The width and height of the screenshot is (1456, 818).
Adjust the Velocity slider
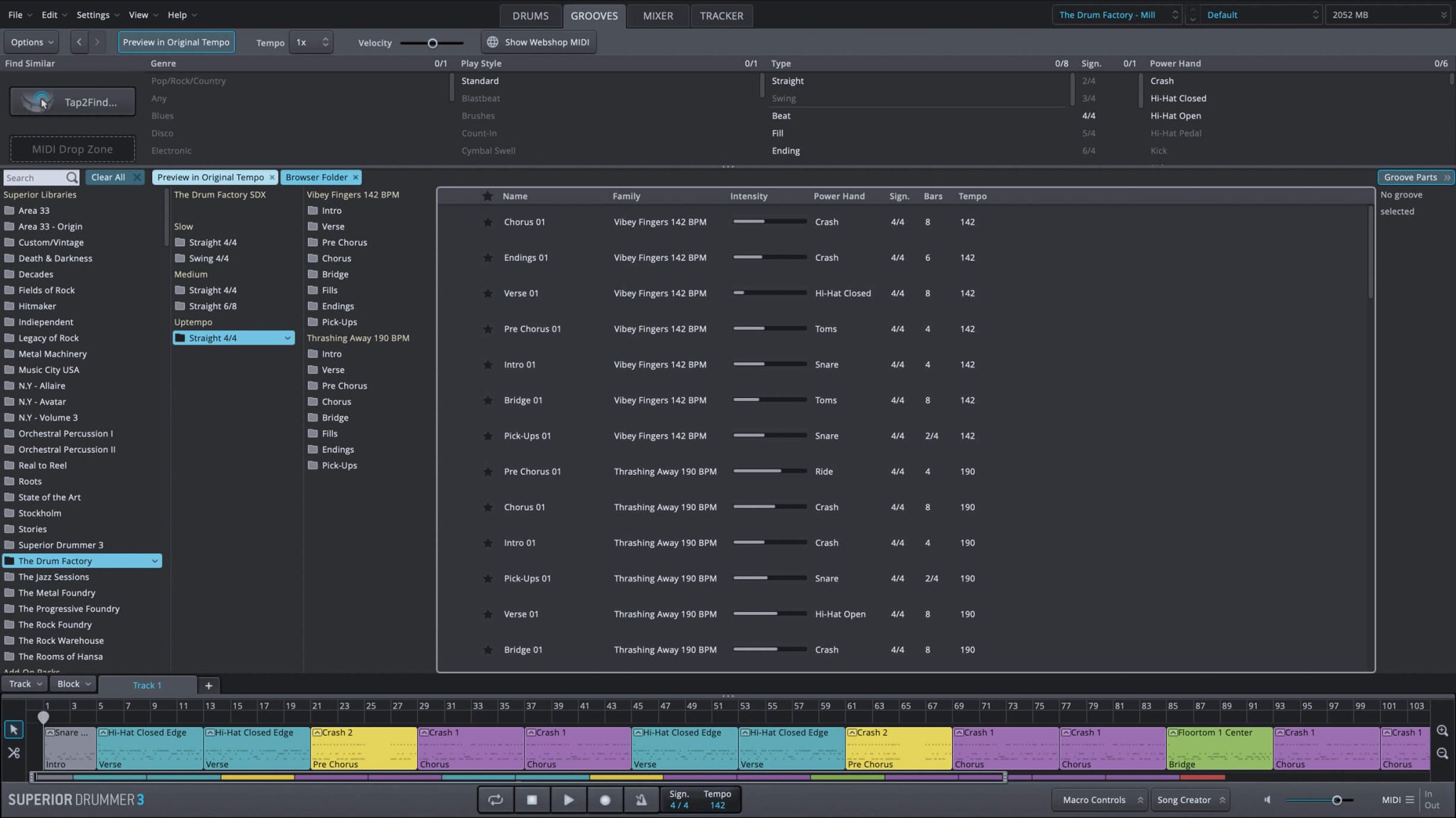pos(432,43)
